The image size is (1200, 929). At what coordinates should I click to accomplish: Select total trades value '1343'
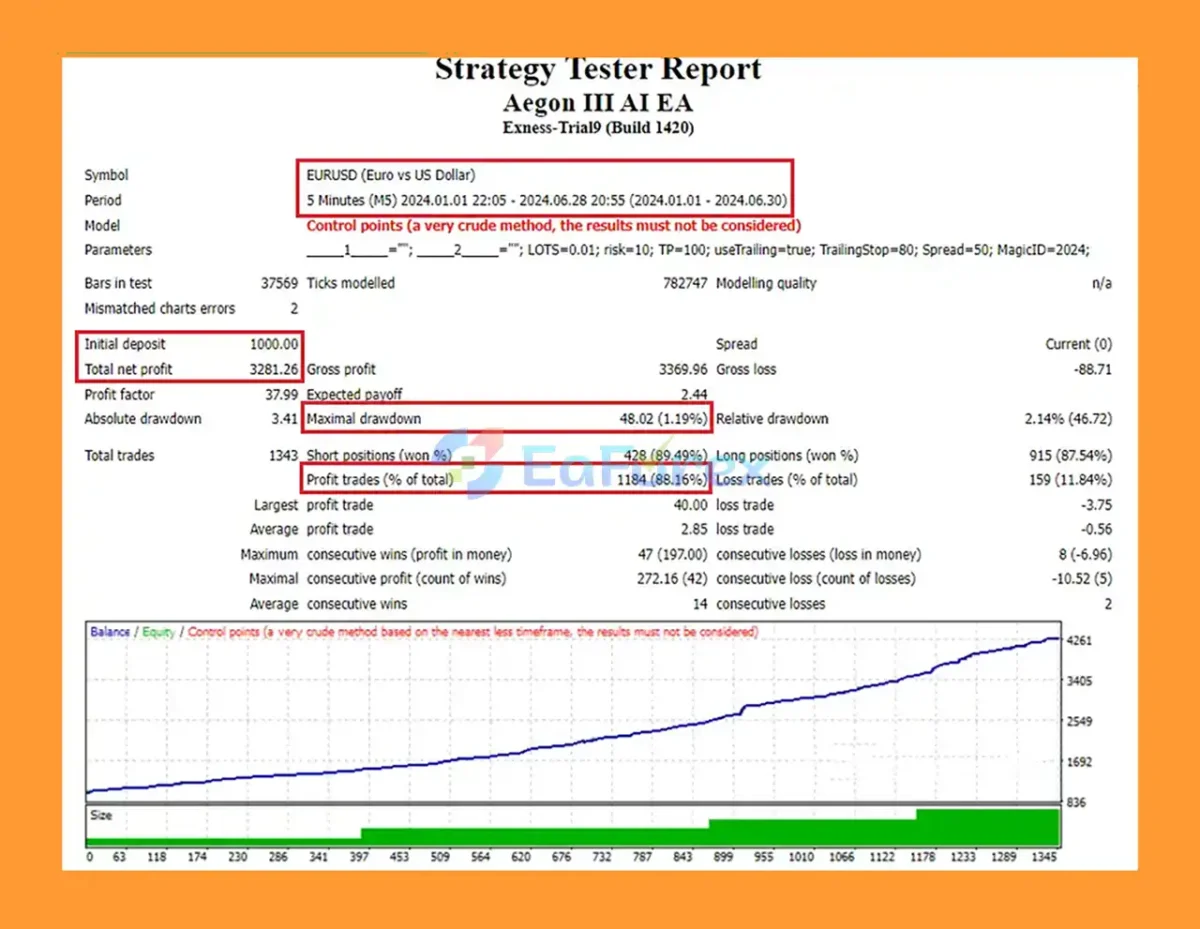coord(283,455)
